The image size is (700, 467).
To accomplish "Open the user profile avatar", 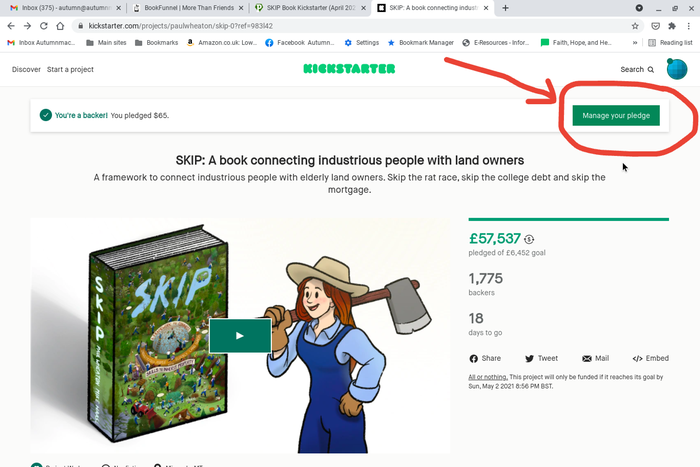I will pyautogui.click(x=676, y=69).
